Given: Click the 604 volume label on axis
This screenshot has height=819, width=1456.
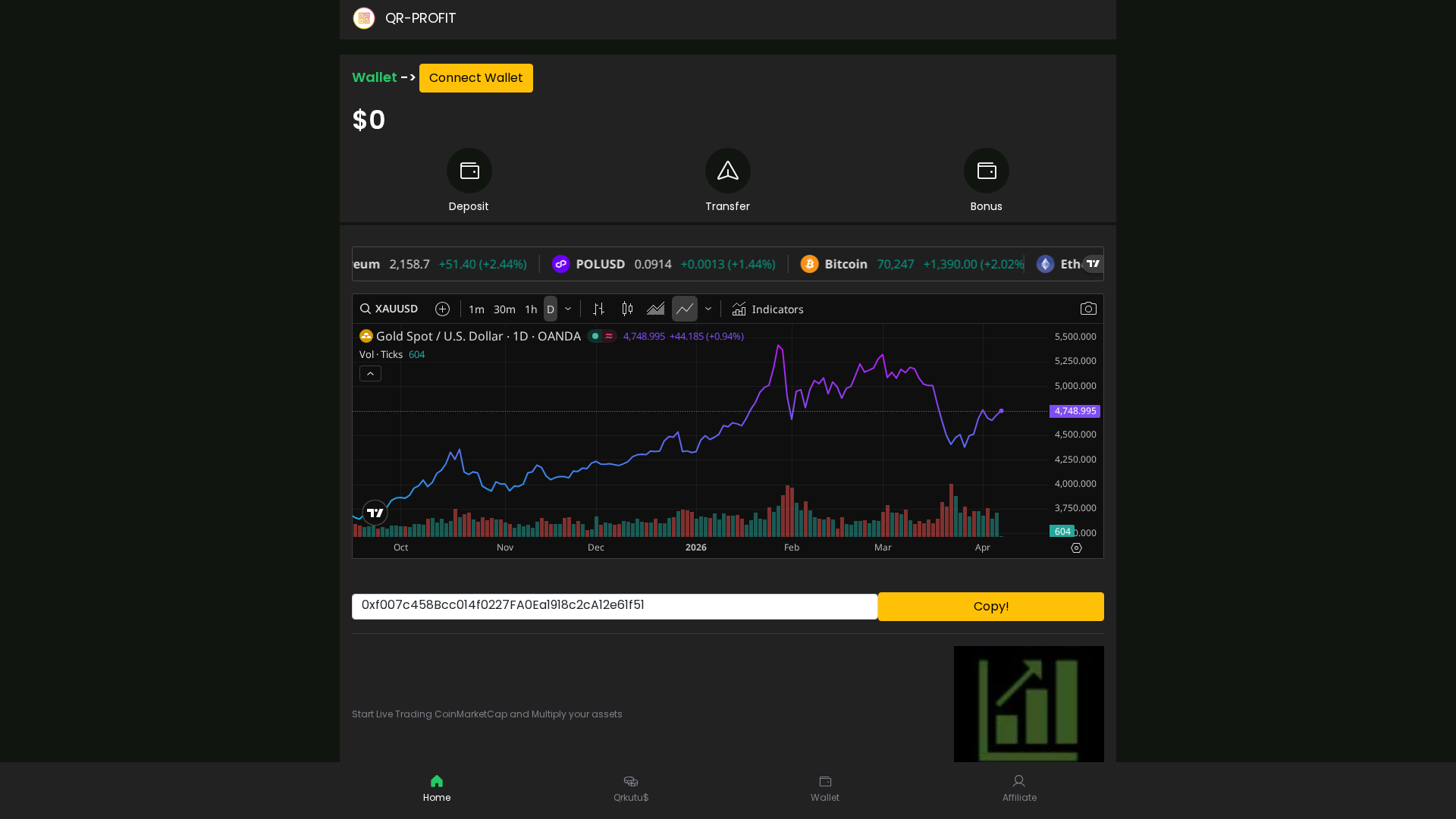Looking at the screenshot, I should (x=1062, y=532).
